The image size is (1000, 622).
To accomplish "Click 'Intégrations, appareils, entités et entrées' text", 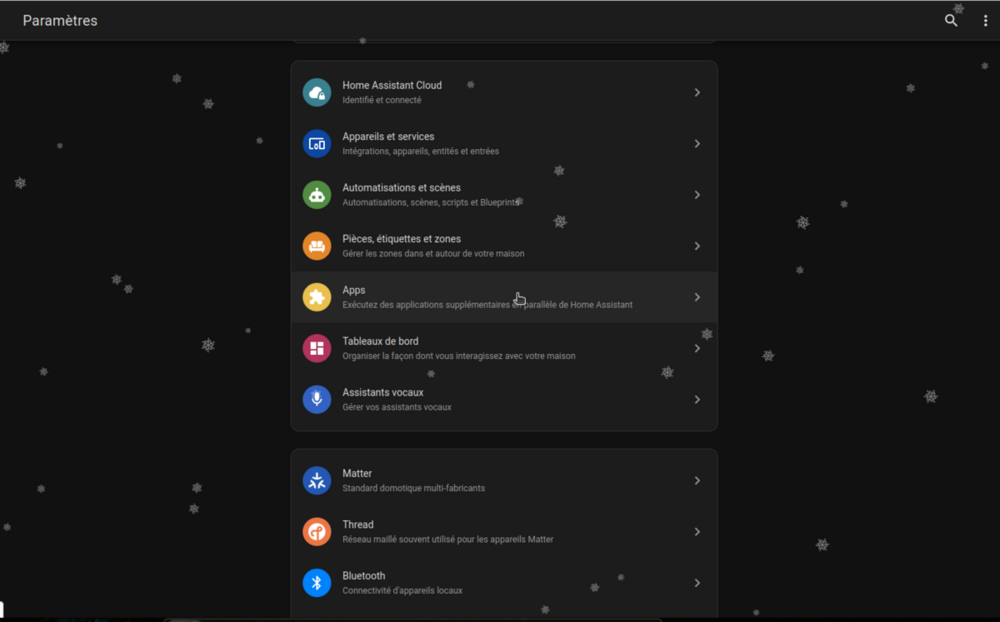I will tap(420, 151).
